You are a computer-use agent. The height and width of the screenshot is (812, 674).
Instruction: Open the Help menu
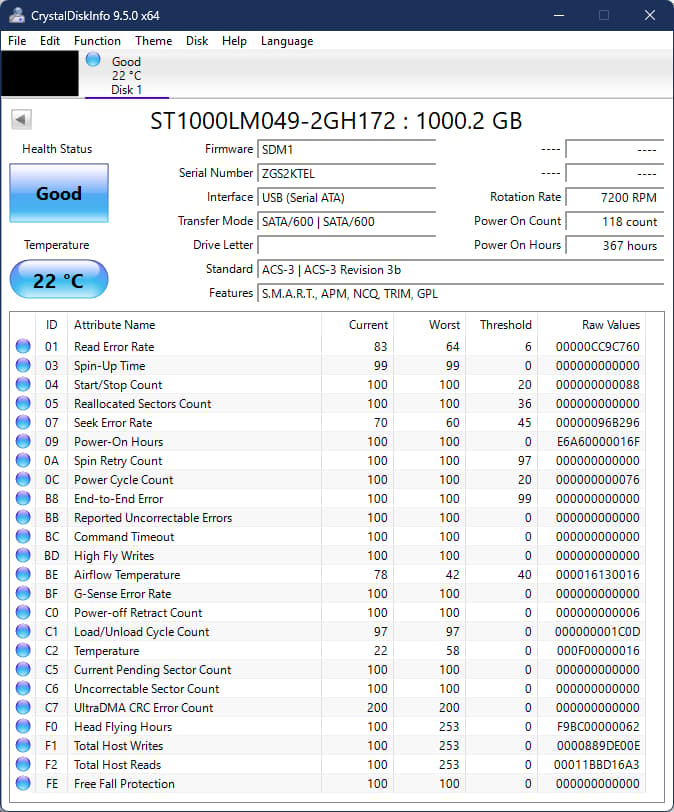coord(235,41)
